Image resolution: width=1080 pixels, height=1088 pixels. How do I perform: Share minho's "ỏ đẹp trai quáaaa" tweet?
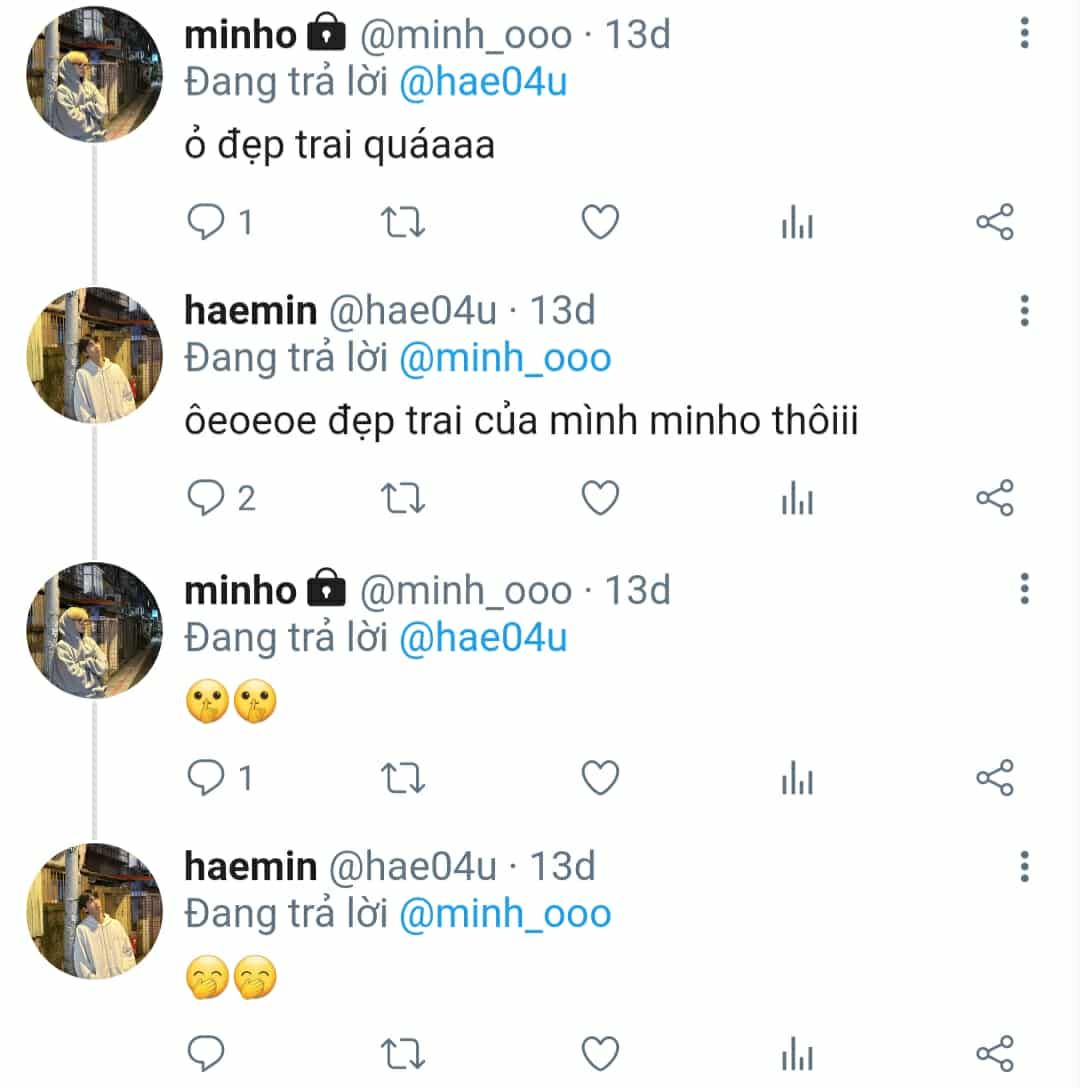coord(994,222)
